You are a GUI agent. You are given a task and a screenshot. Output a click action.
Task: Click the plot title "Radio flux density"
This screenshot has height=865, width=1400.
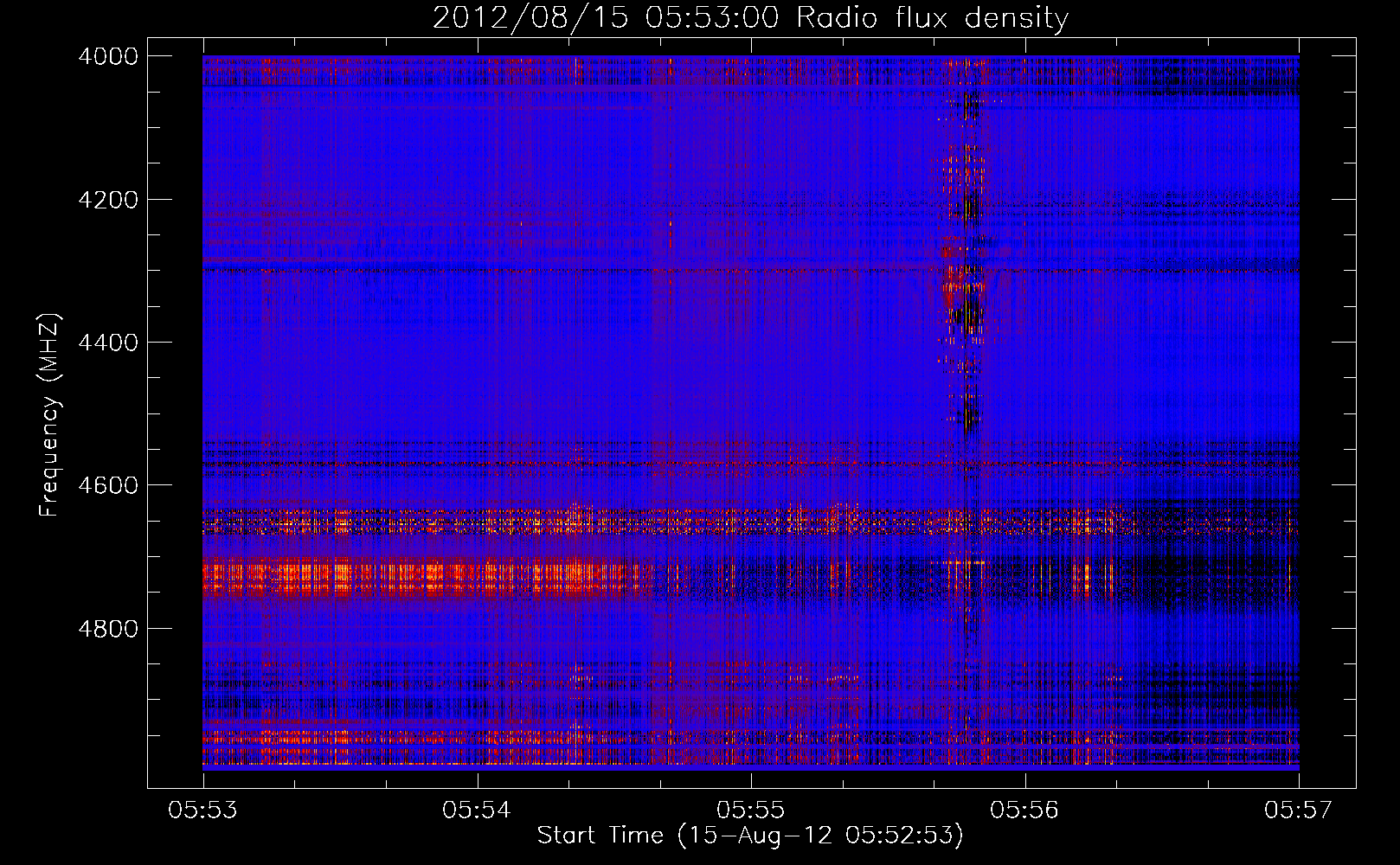932,17
